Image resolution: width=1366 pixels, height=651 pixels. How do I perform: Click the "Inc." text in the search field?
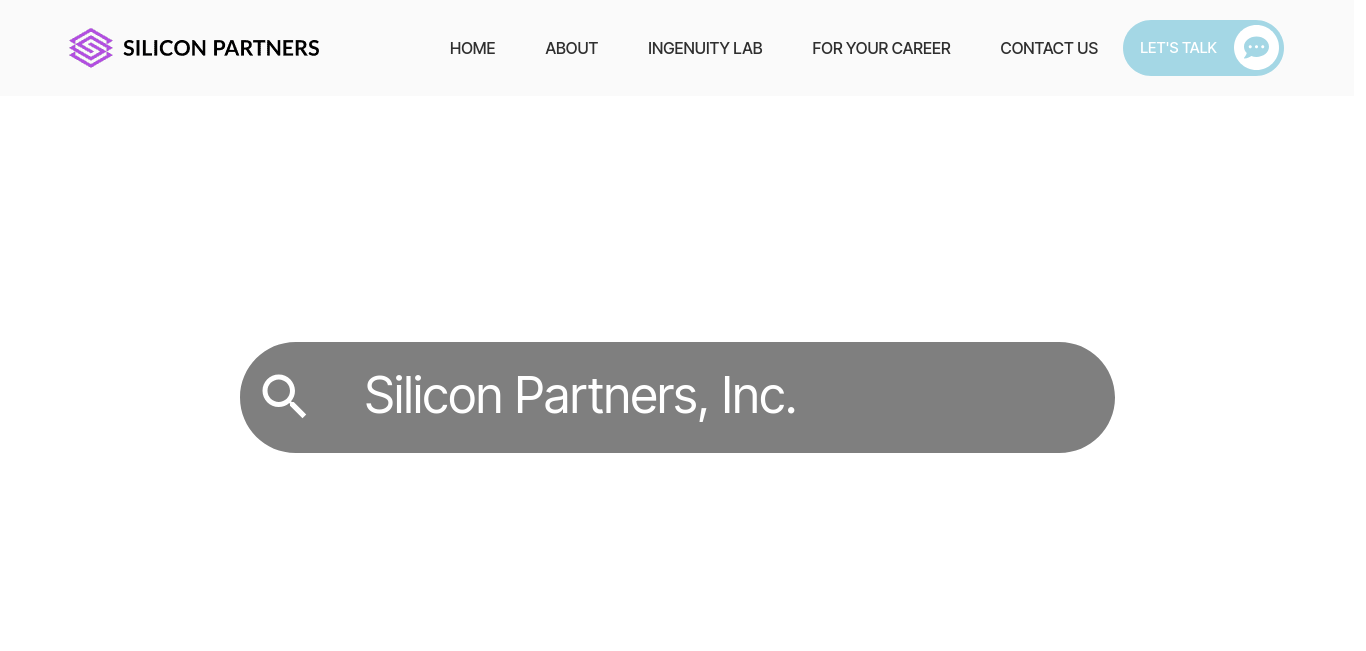coord(758,396)
